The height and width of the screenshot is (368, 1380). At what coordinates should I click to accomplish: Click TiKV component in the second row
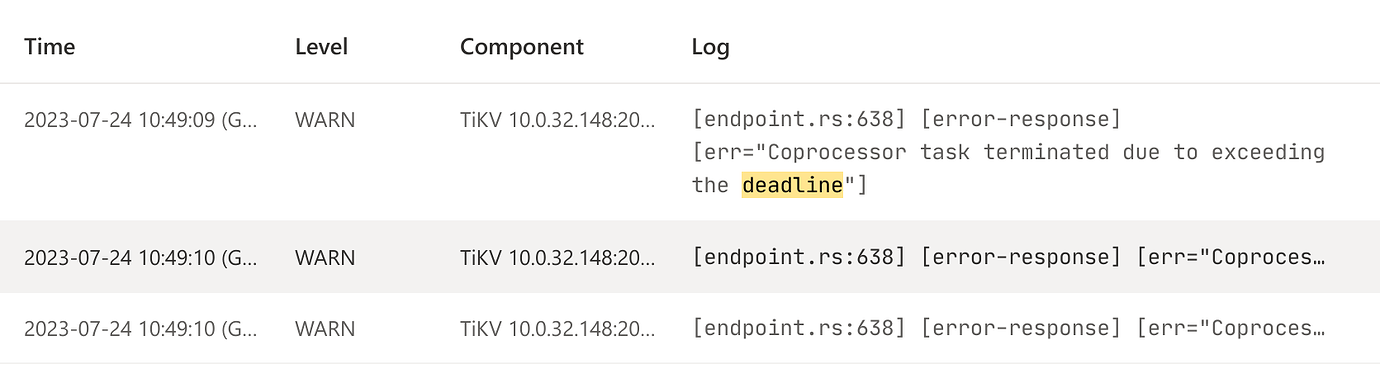pos(558,257)
